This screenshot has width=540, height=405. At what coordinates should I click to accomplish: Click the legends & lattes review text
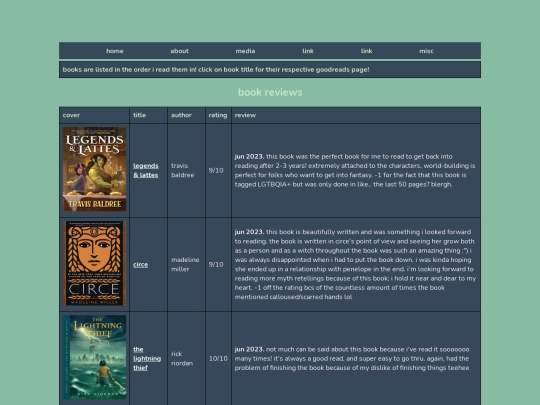(355, 170)
